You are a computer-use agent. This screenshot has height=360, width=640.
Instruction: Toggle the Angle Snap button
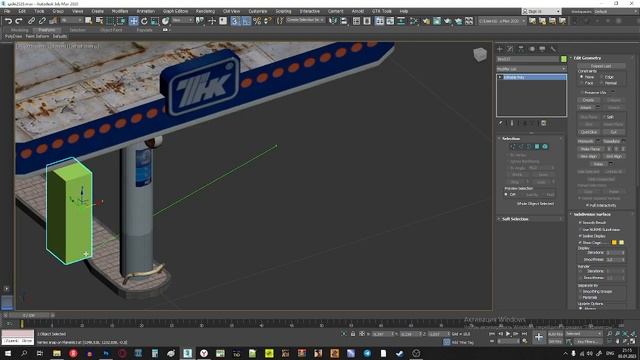point(246,21)
